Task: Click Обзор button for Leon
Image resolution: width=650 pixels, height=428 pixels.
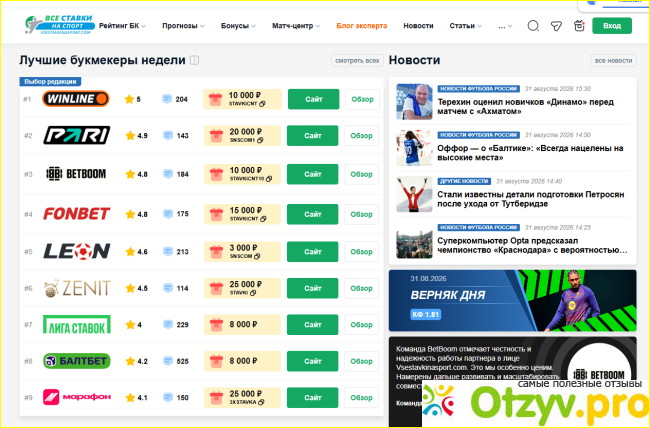Action: point(361,252)
